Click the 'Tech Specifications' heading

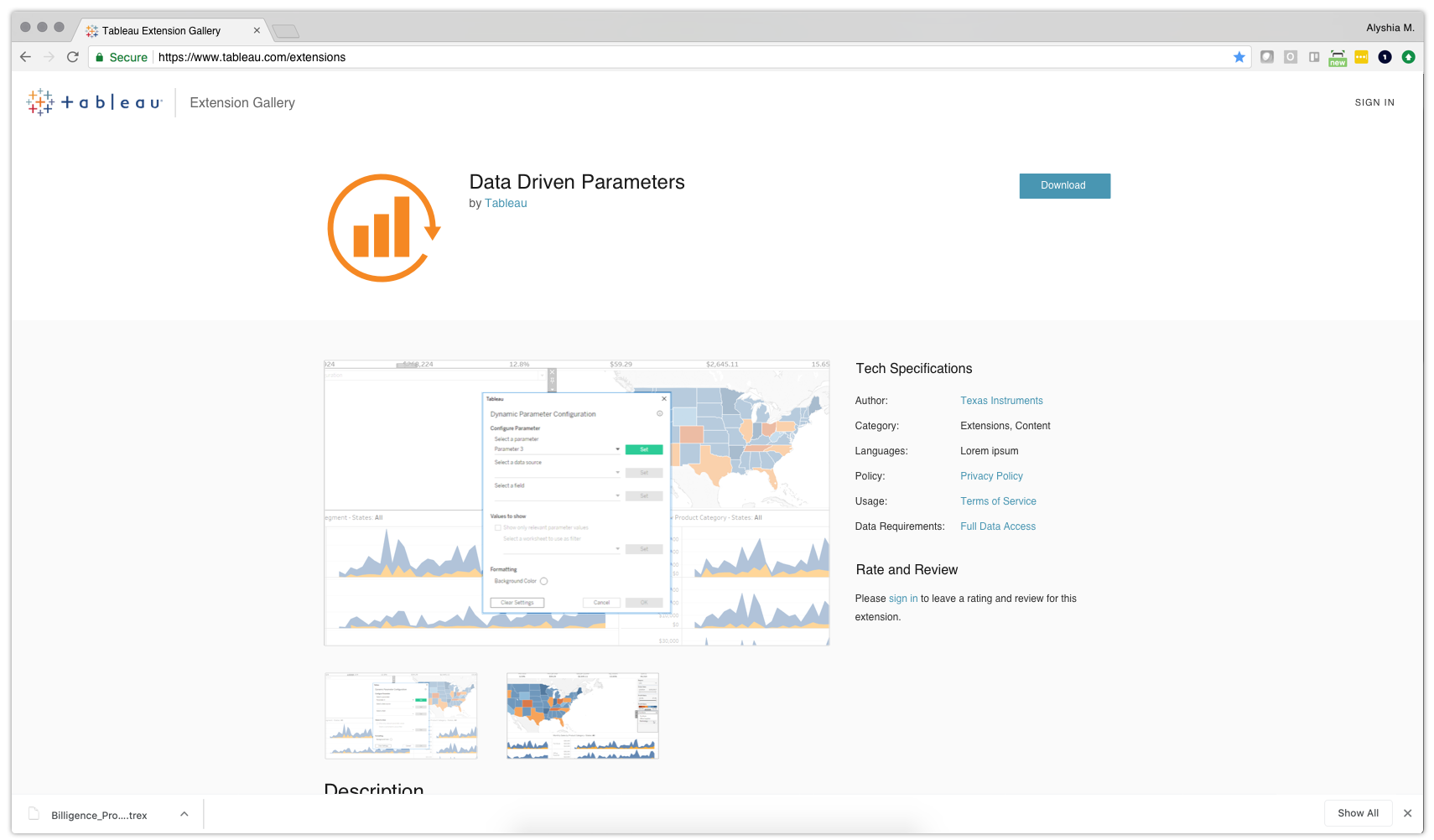(x=914, y=369)
